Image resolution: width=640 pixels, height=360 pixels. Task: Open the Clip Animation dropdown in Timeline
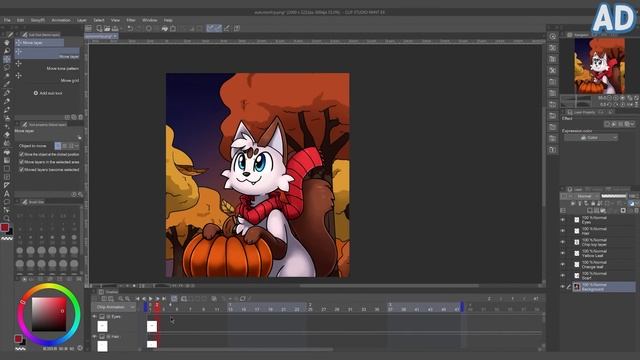point(115,307)
